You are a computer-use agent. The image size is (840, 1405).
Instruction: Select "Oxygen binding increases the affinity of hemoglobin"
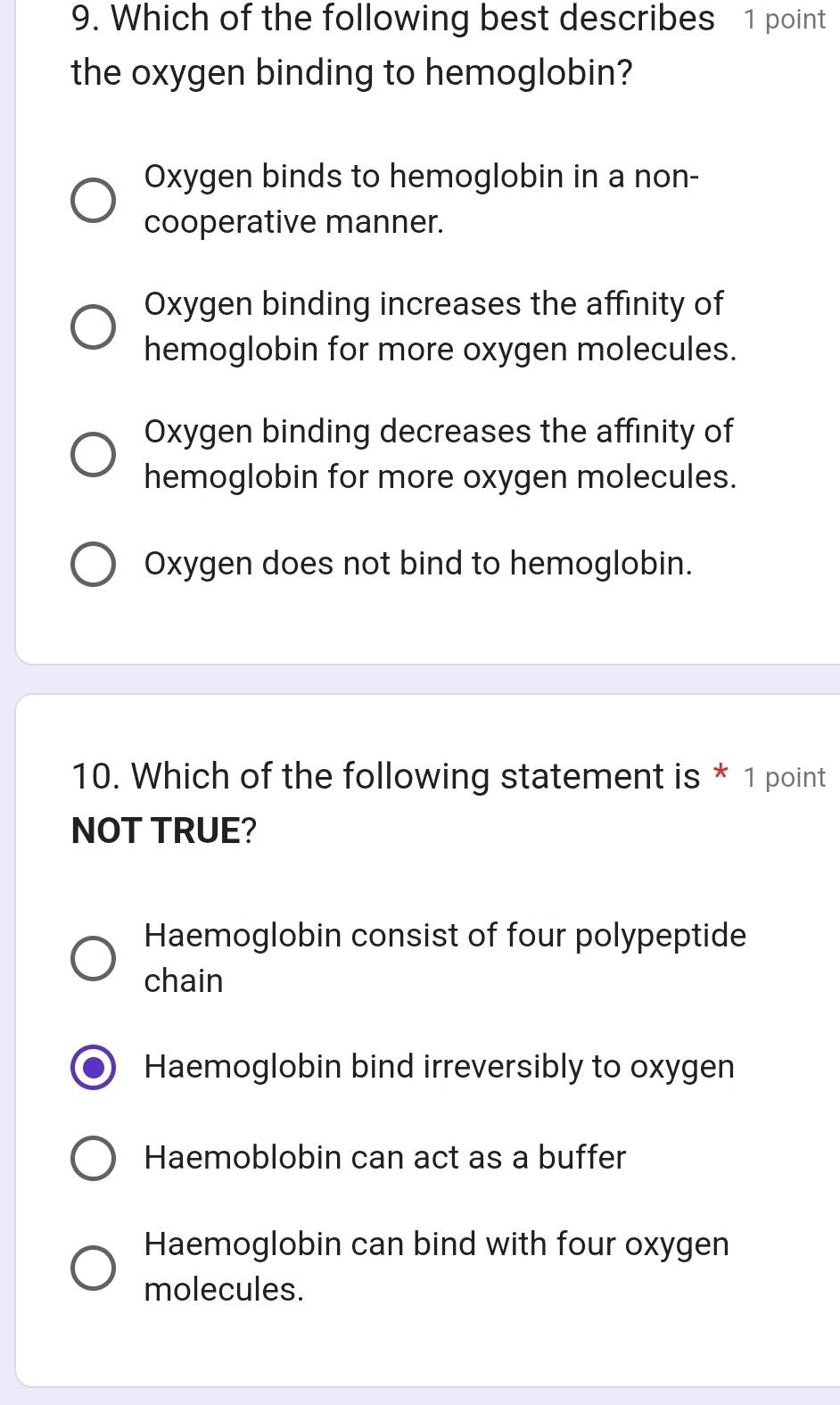tap(94, 326)
